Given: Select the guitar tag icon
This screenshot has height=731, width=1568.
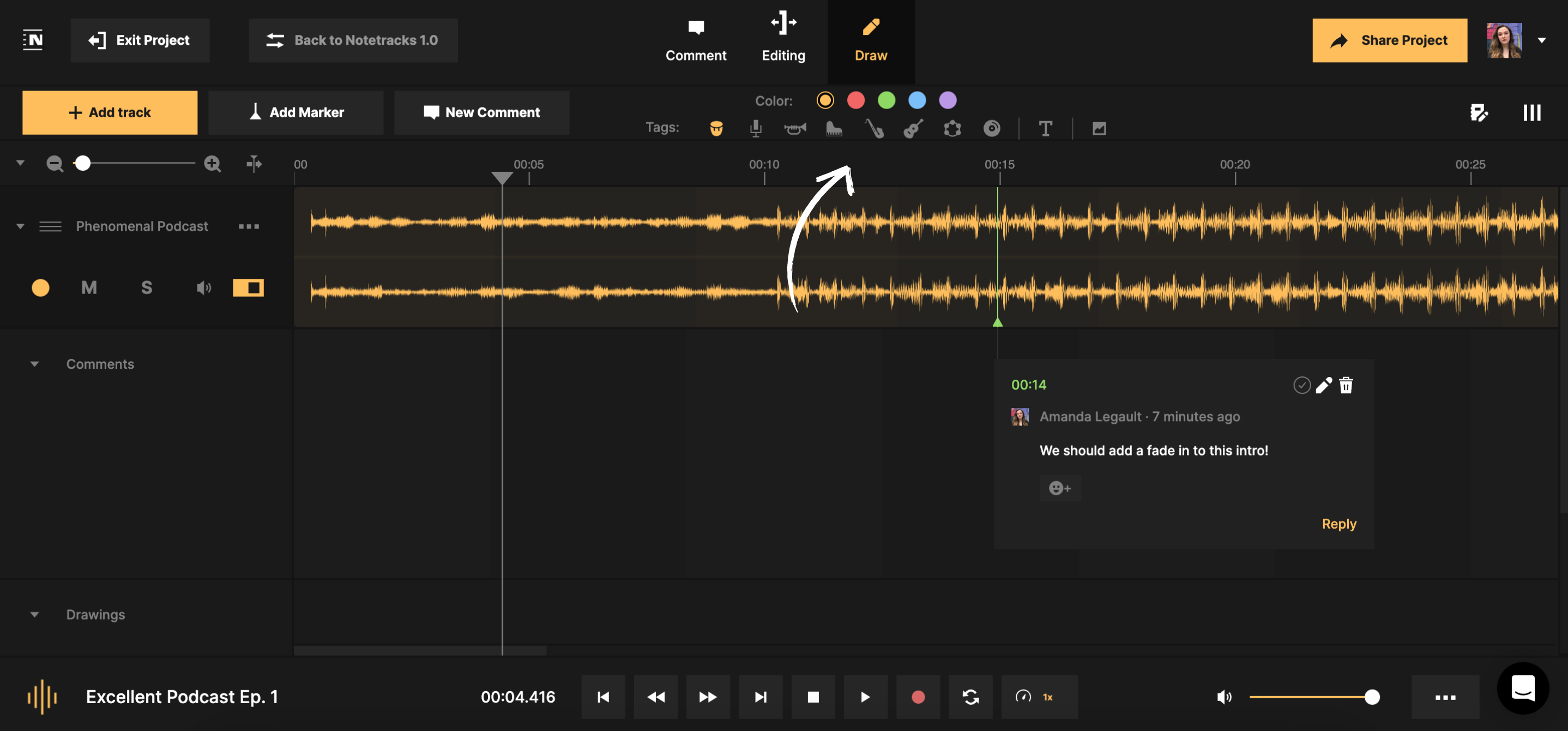Looking at the screenshot, I should point(913,129).
